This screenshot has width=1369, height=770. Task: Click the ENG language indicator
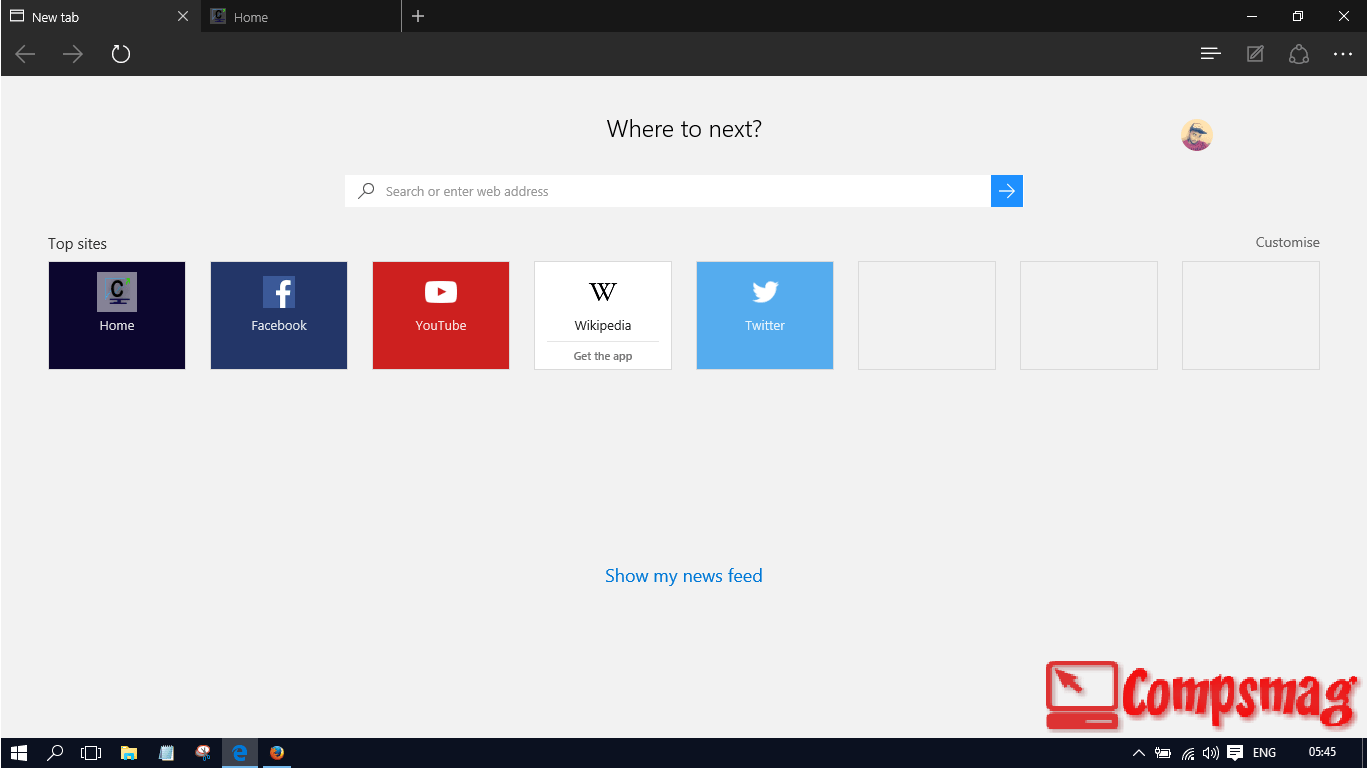[x=1264, y=753]
